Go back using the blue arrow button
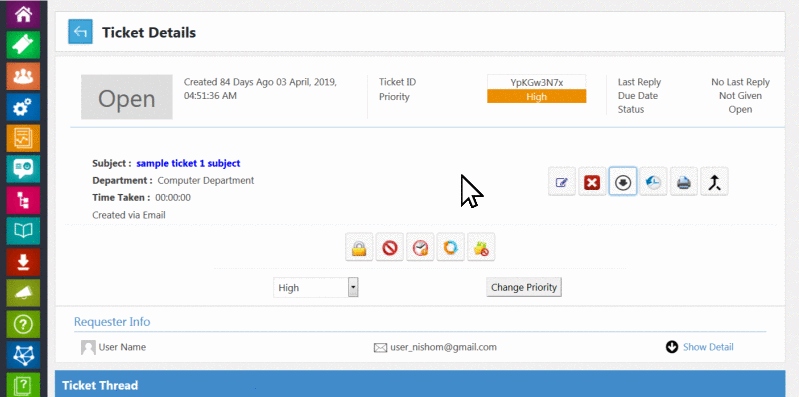This screenshot has height=397, width=799. tap(81, 32)
